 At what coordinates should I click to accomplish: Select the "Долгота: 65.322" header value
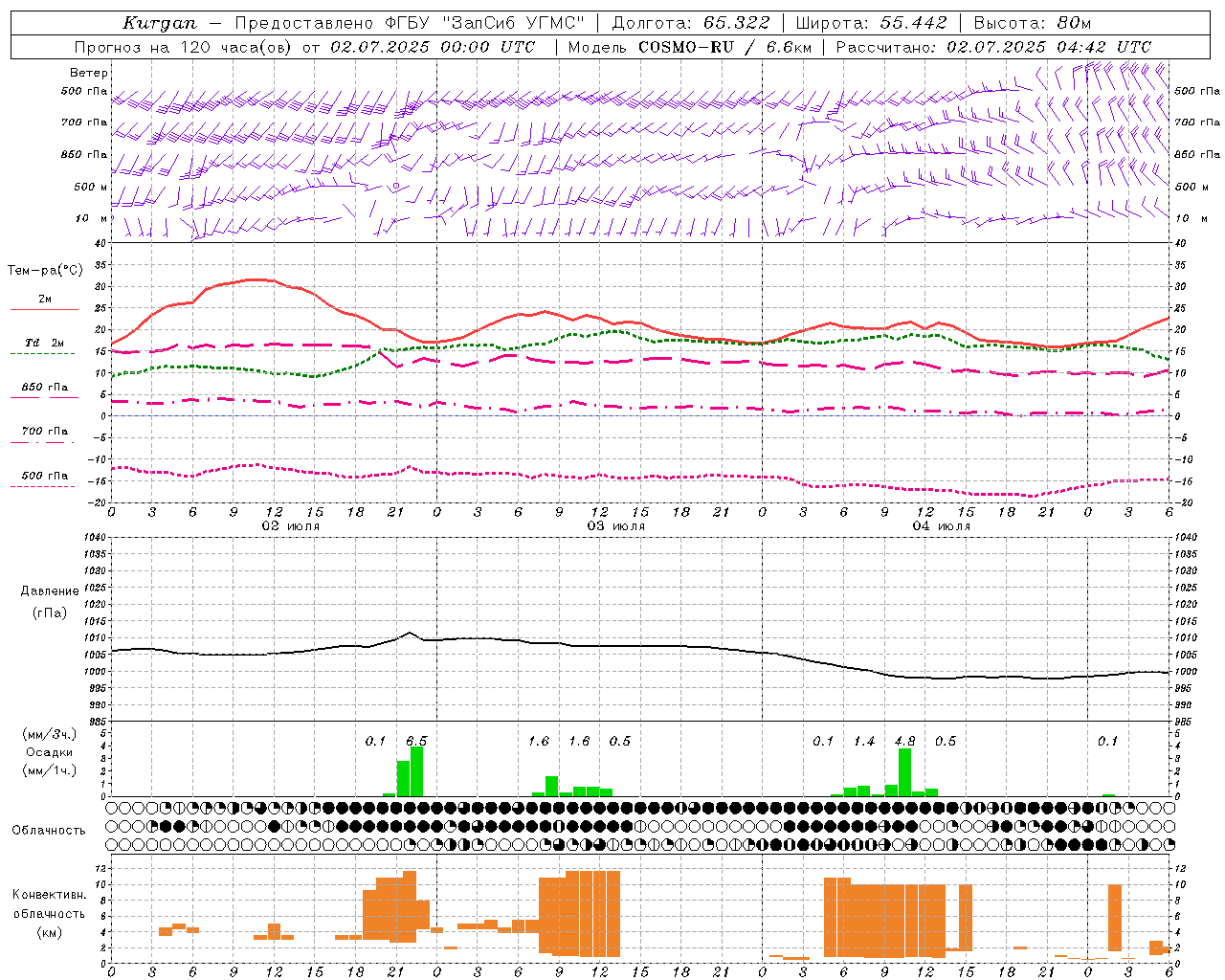click(691, 23)
